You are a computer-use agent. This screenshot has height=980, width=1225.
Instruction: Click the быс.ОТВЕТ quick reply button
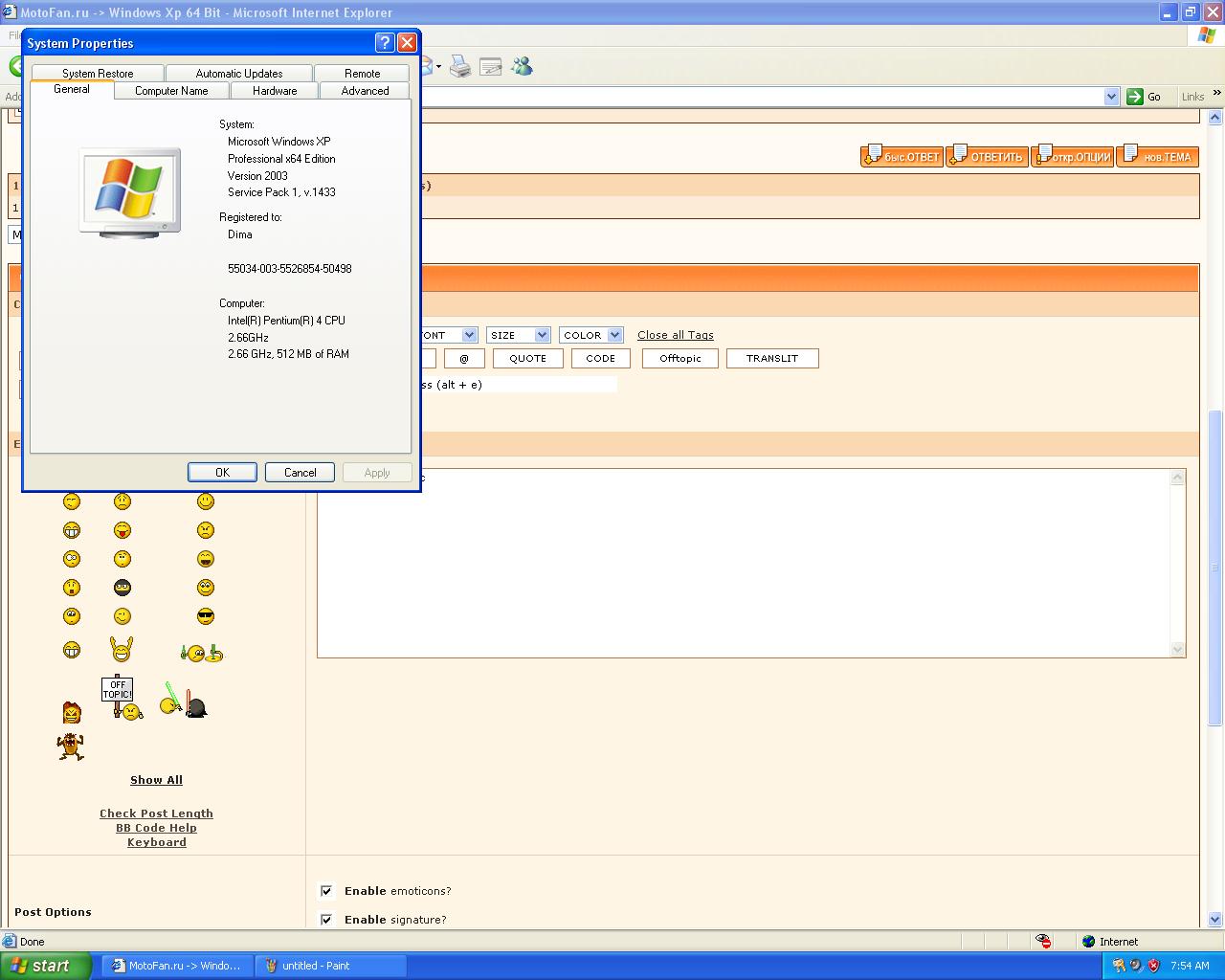(x=902, y=156)
